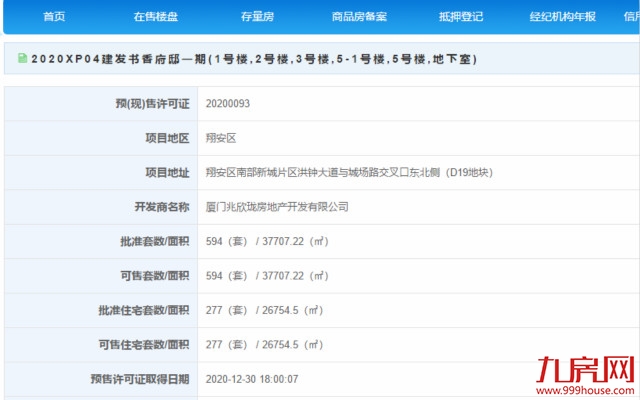Click the project address mentioning D19地块
Screen dimensions: 640x400
coord(349,172)
